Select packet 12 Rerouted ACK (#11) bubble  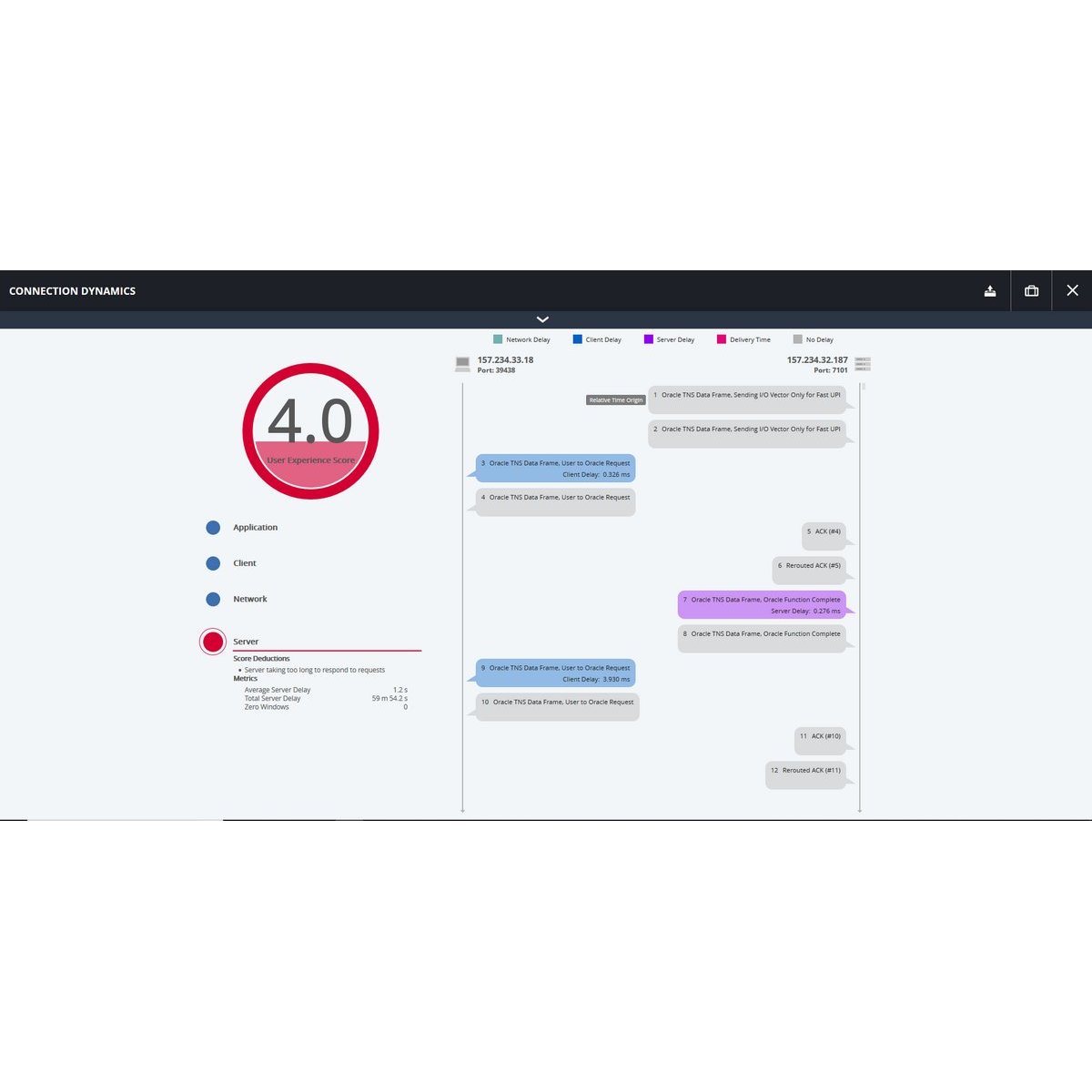coord(805,775)
